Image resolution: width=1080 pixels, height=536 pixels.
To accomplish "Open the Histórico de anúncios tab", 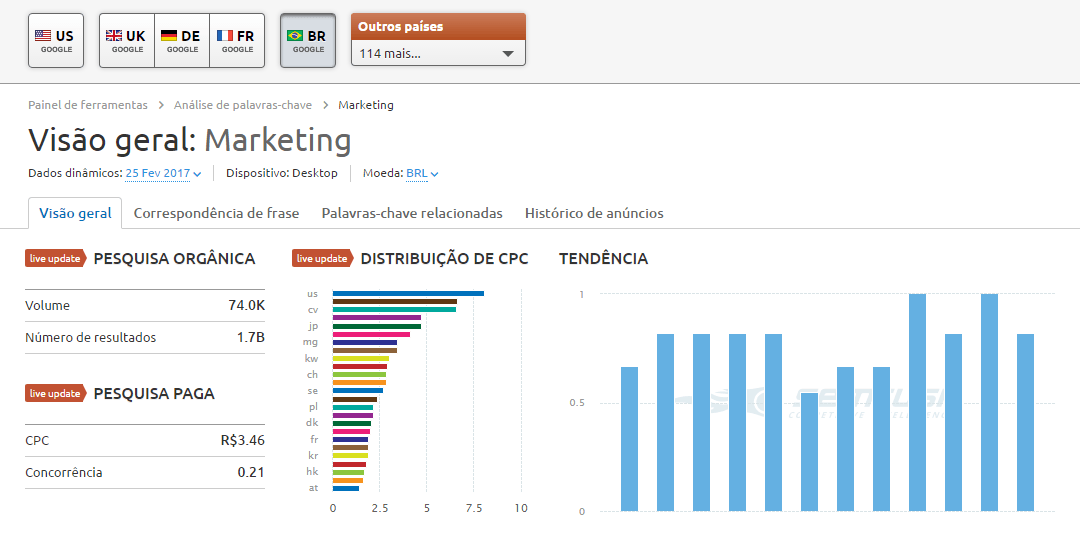I will pyautogui.click(x=594, y=213).
